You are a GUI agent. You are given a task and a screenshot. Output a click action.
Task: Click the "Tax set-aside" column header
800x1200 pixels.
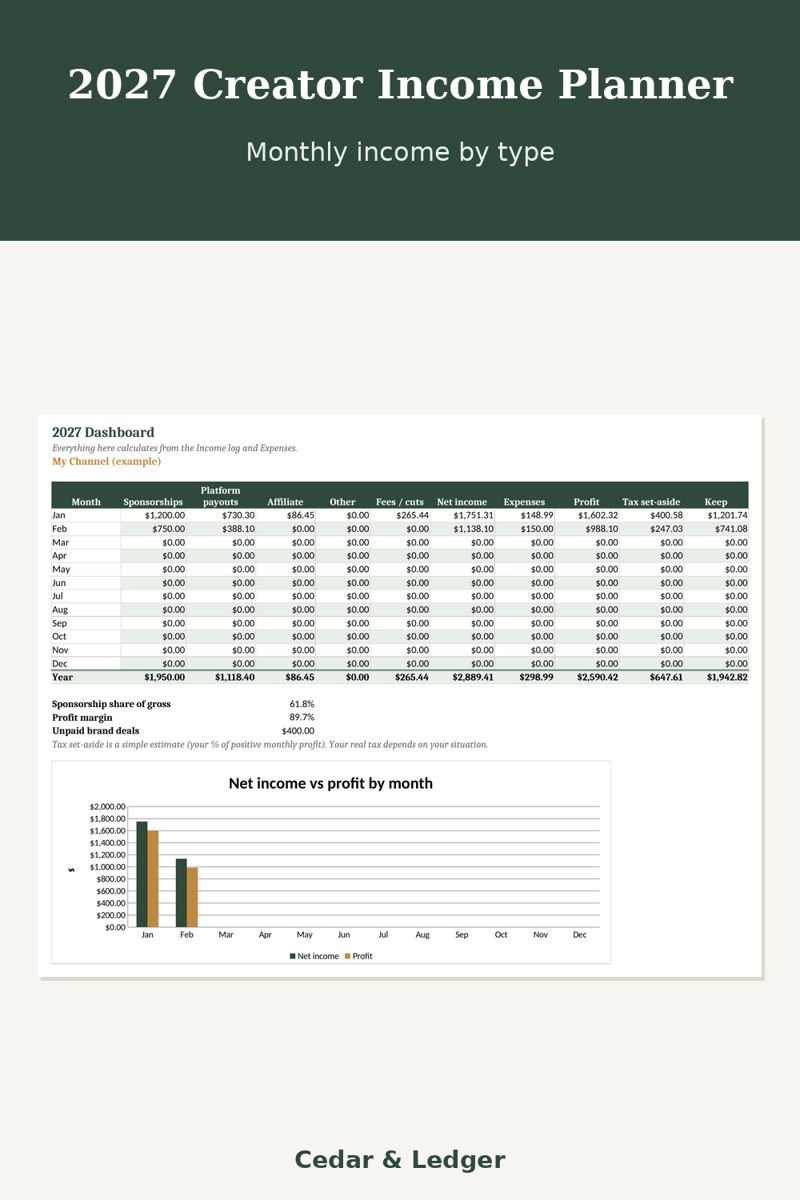651,502
